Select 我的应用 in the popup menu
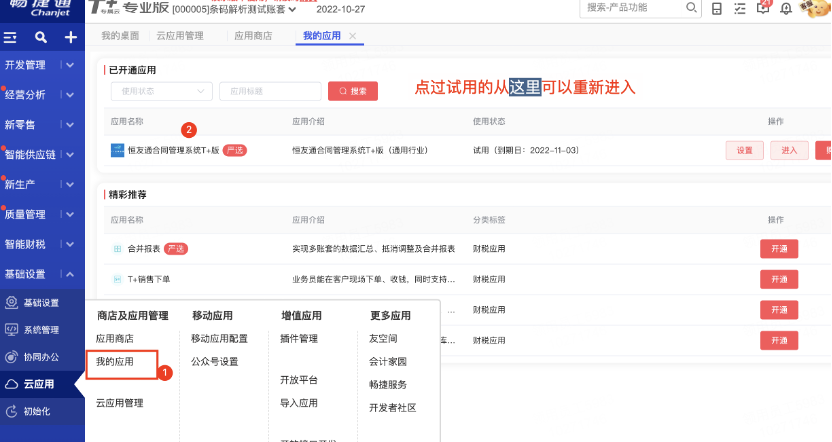This screenshot has height=442, width=832. pyautogui.click(x=115, y=362)
